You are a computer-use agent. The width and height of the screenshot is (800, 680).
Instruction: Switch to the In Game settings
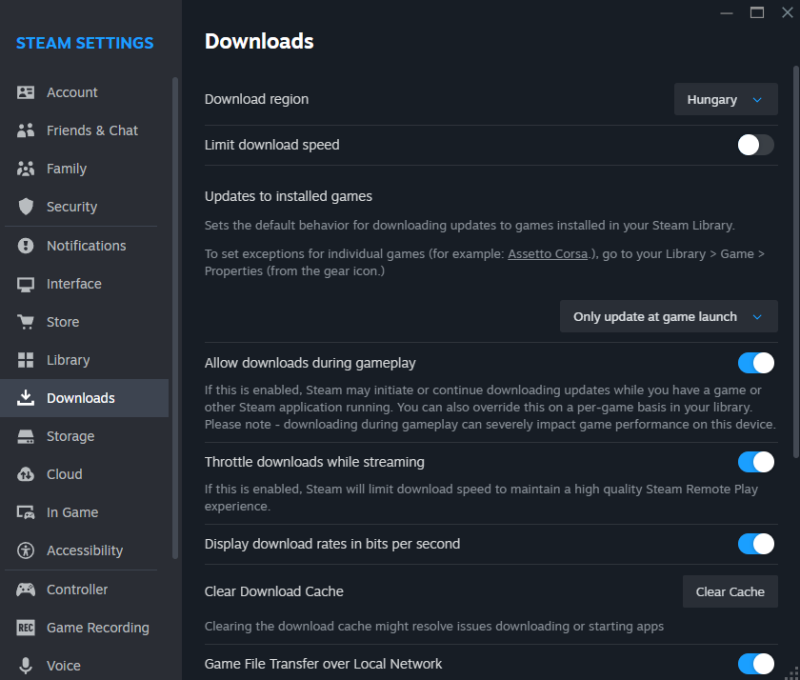[x=72, y=512]
